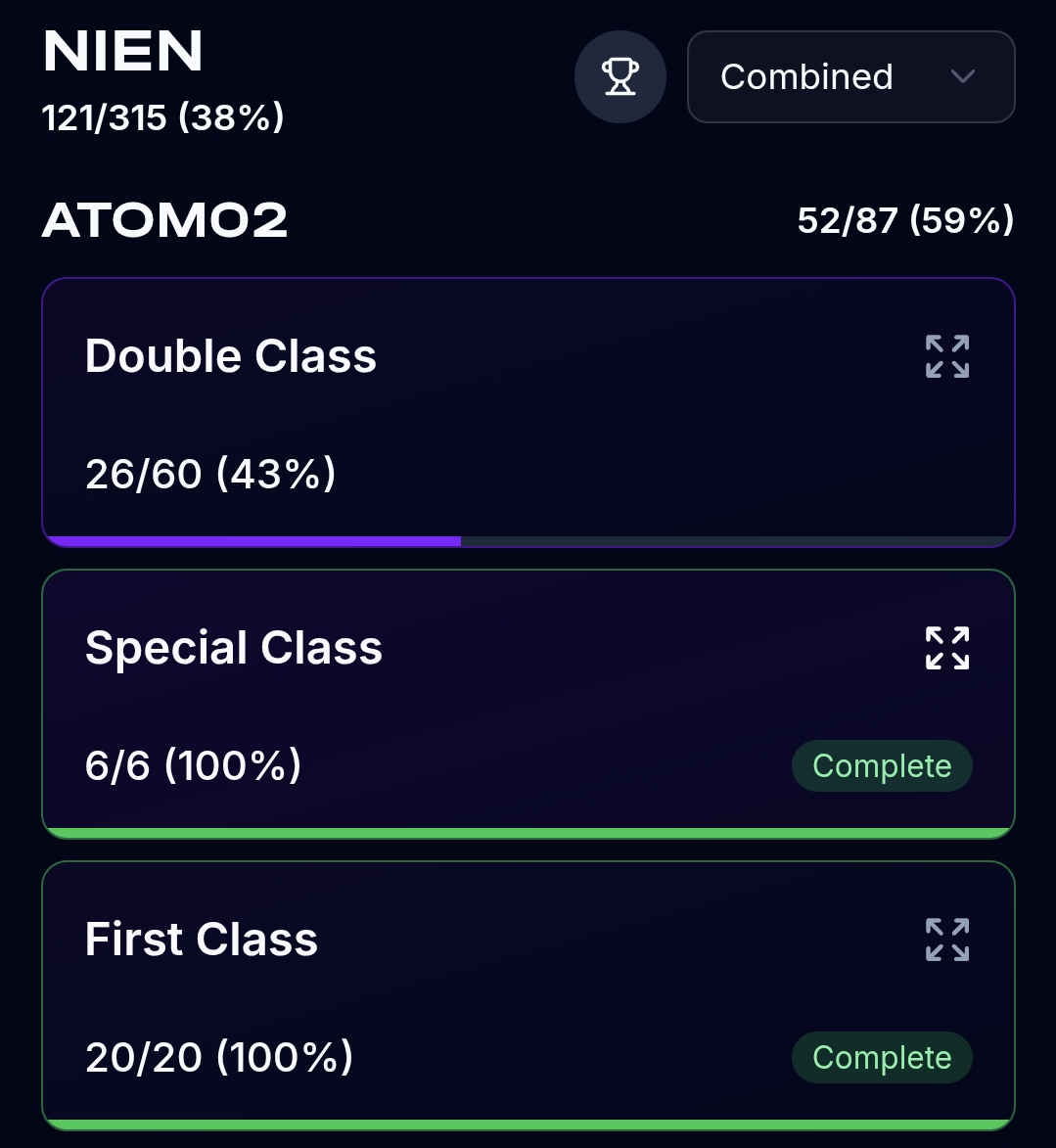Click the chevron arrow beside Combined
Screen dimensions: 1056x1148
[x=963, y=77]
